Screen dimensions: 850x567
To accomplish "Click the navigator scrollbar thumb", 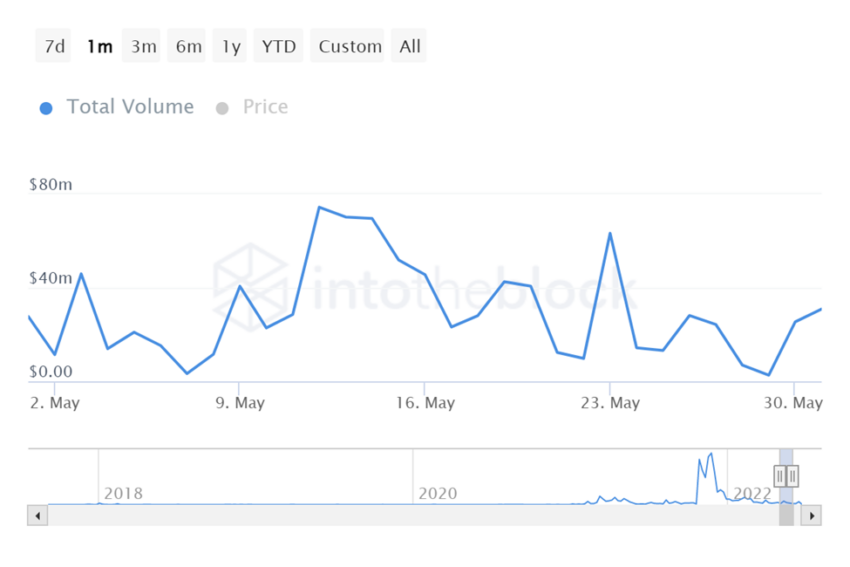I will coord(786,516).
